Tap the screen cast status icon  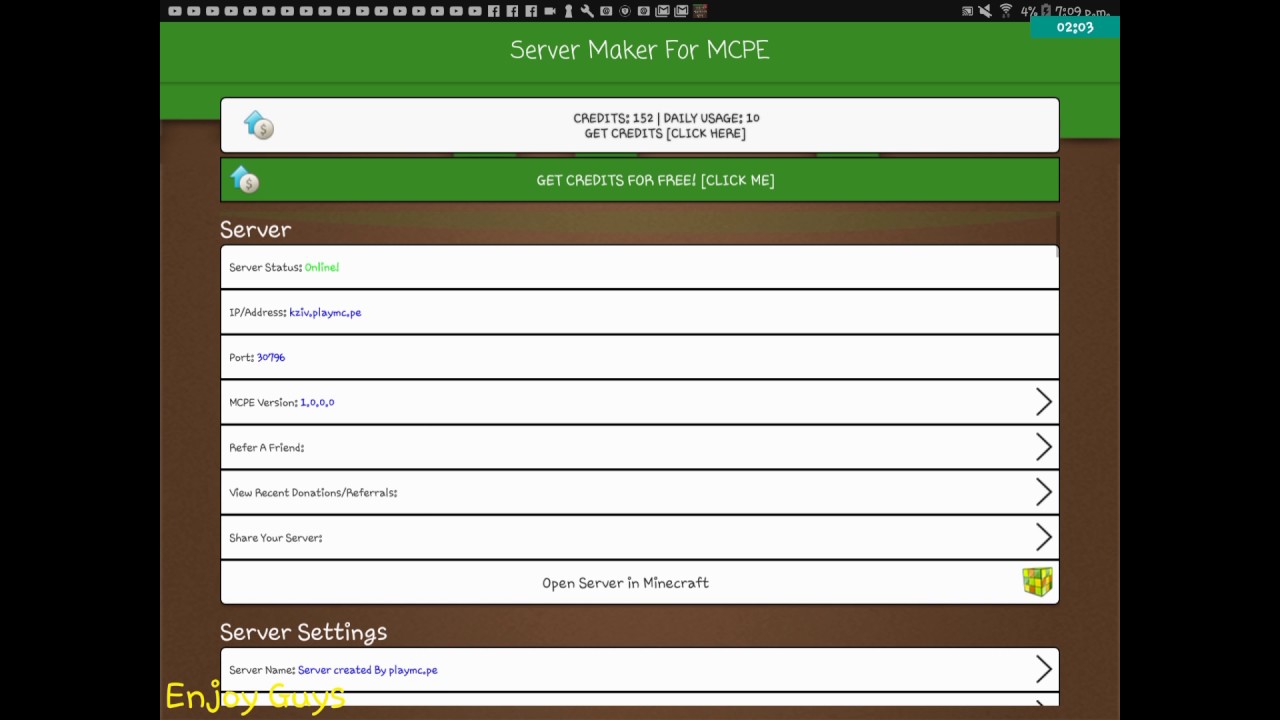pos(967,11)
